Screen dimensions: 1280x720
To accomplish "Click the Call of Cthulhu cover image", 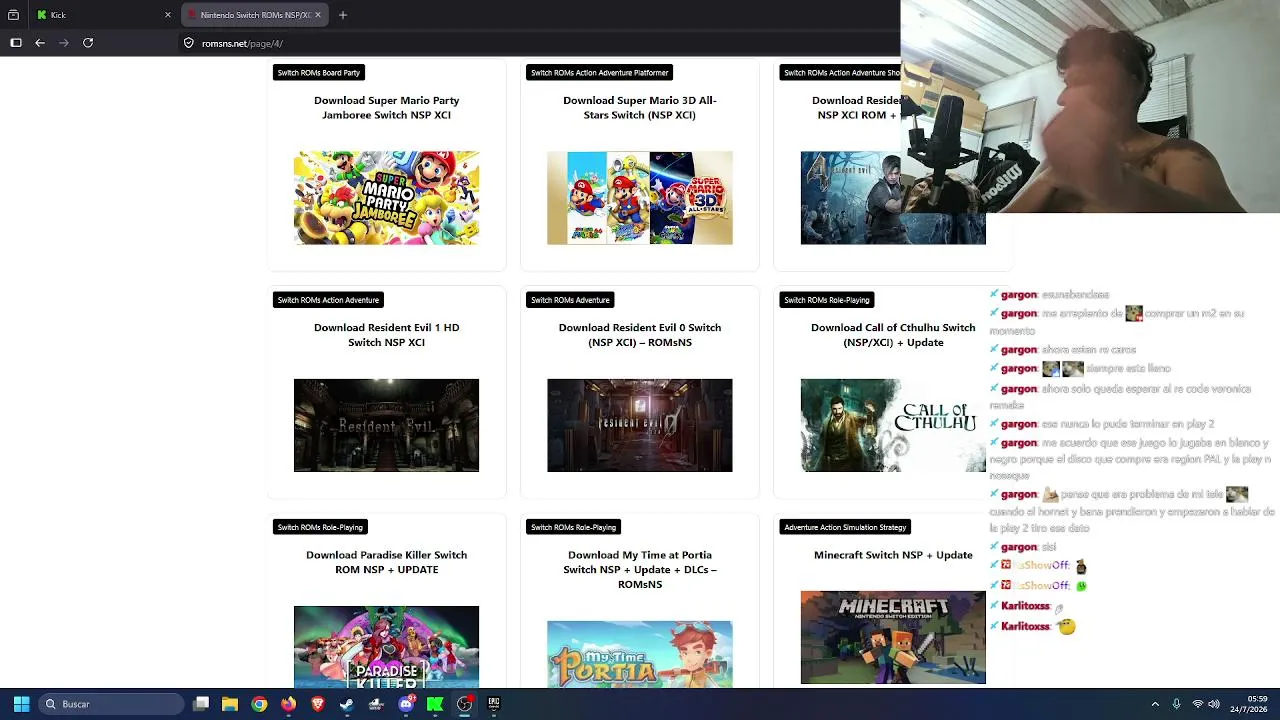I will 893,425.
